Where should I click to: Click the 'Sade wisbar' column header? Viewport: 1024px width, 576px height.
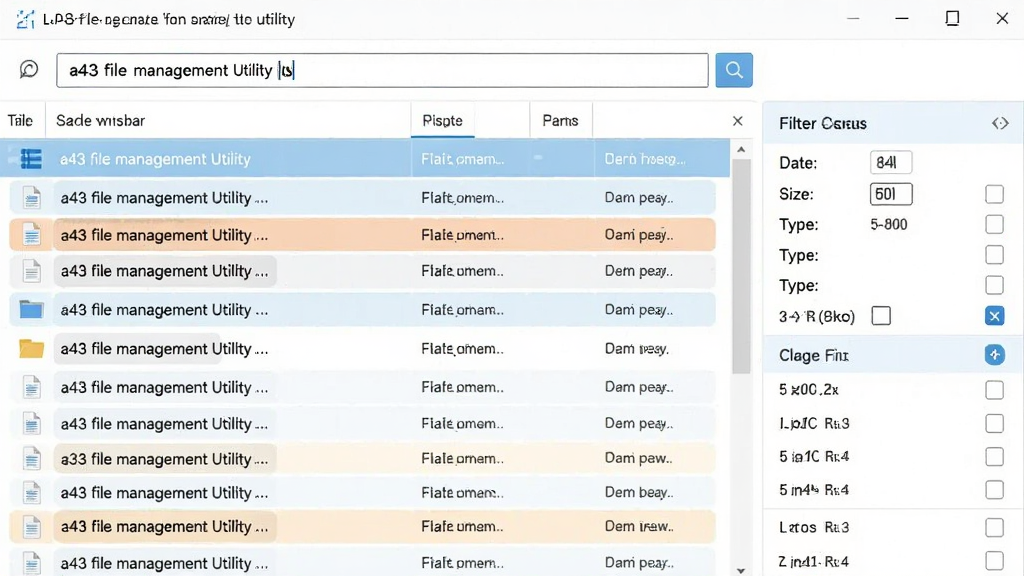point(101,121)
